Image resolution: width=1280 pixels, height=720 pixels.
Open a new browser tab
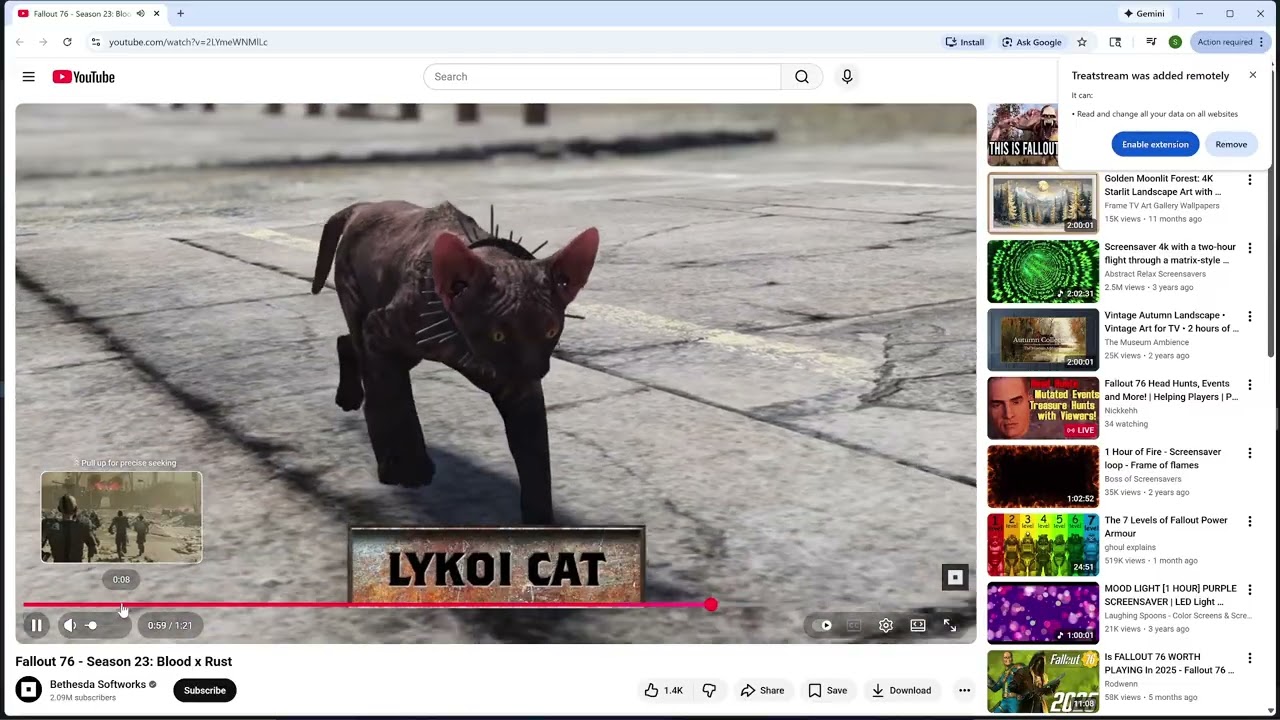(180, 14)
